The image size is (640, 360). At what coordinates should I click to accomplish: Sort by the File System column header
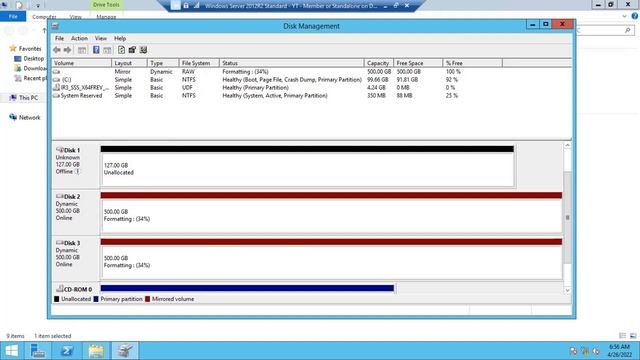coord(199,63)
